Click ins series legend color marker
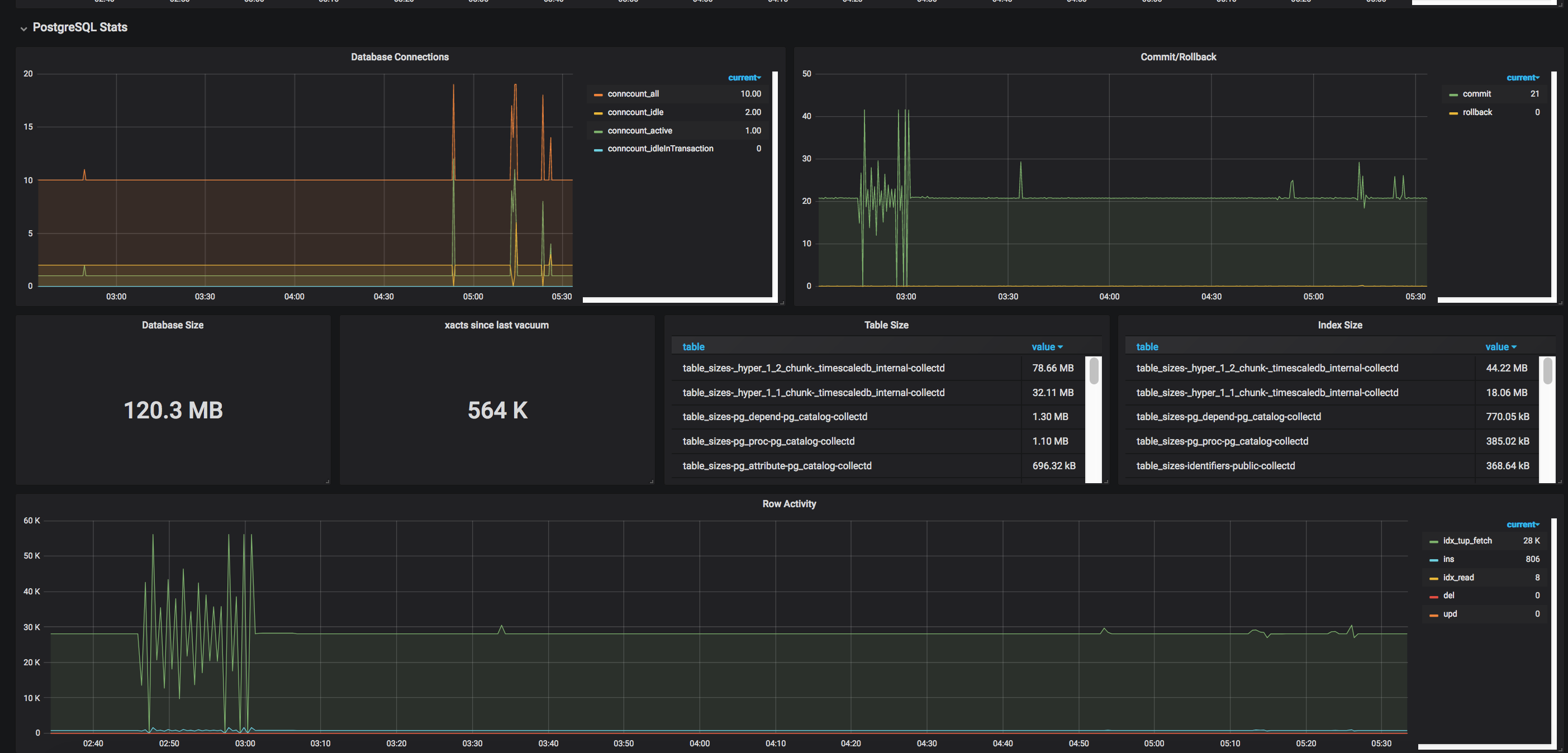 1433,560
